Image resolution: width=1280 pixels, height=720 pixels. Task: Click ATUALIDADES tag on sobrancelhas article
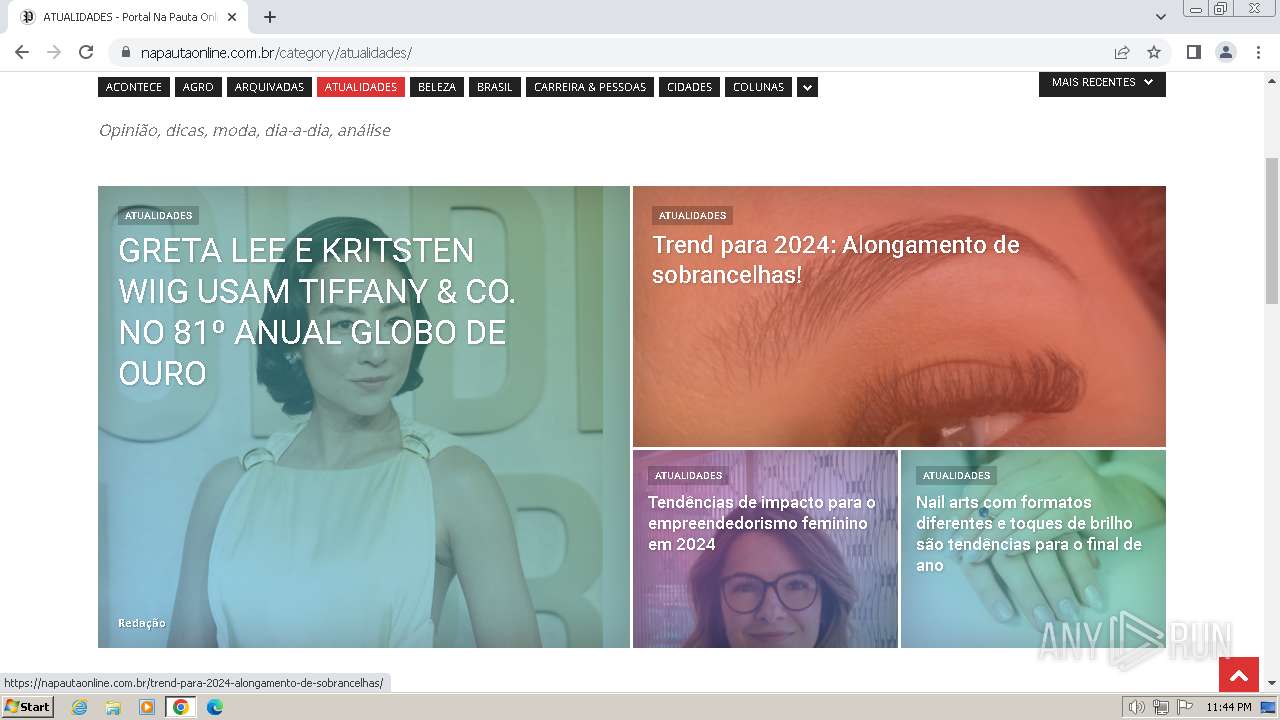click(x=692, y=215)
